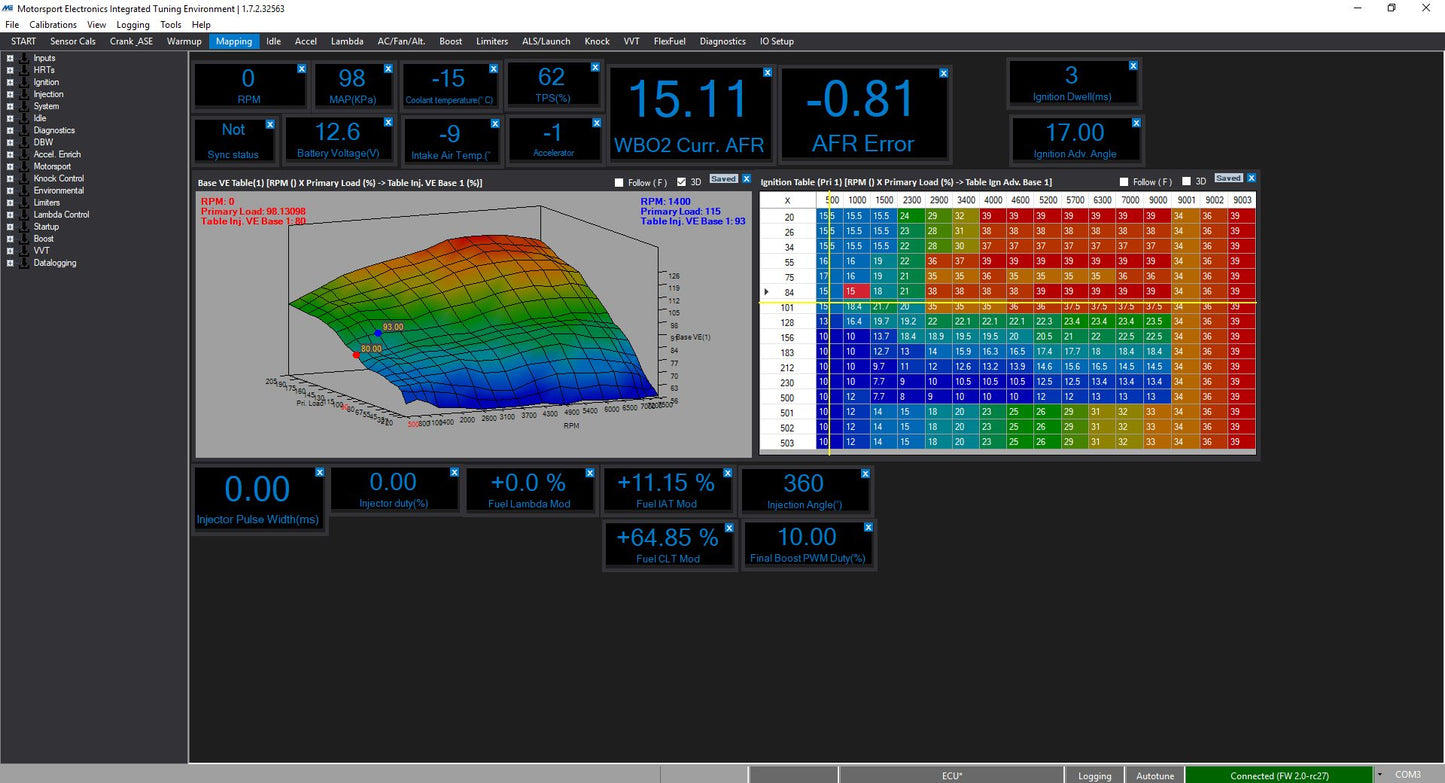Close the AFR Error gauge
The image size is (1445, 783).
coord(942,73)
